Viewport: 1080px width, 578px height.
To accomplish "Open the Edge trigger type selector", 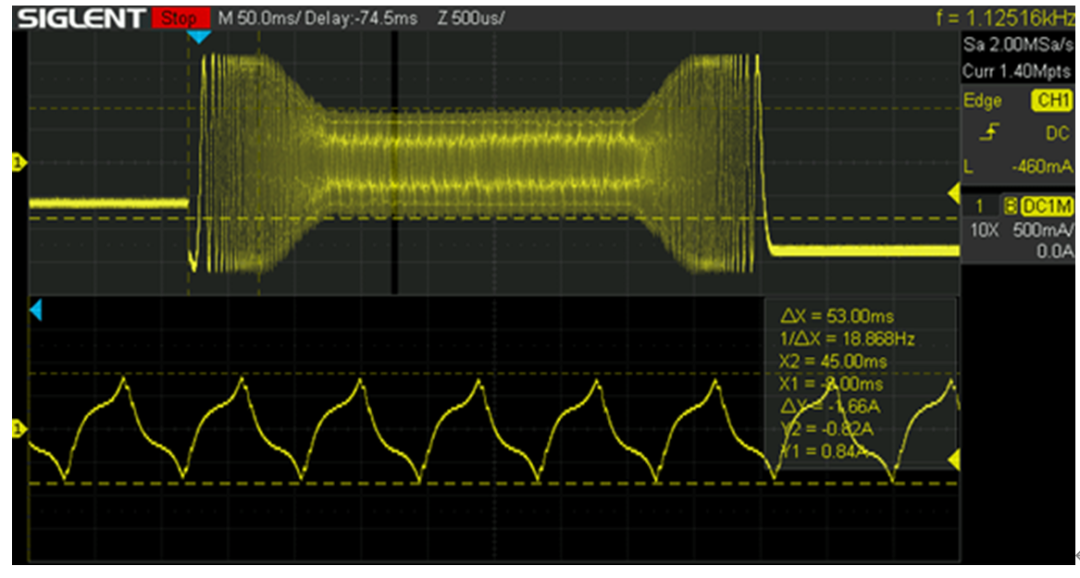I will 981,100.
